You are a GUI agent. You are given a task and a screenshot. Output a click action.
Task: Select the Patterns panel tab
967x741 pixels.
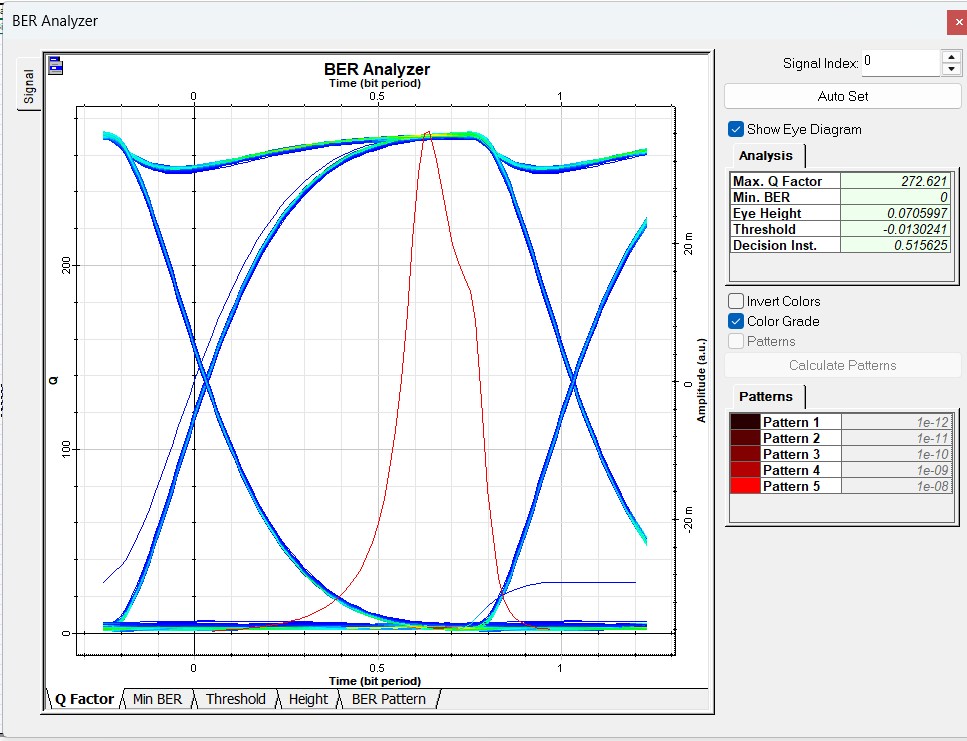(x=766, y=396)
